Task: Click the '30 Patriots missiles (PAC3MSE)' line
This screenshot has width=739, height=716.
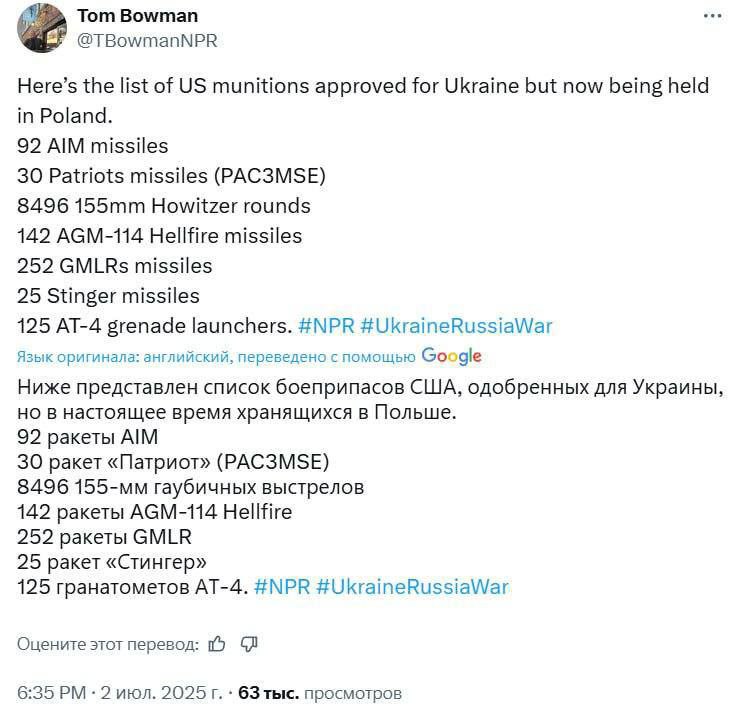Action: coord(172,176)
